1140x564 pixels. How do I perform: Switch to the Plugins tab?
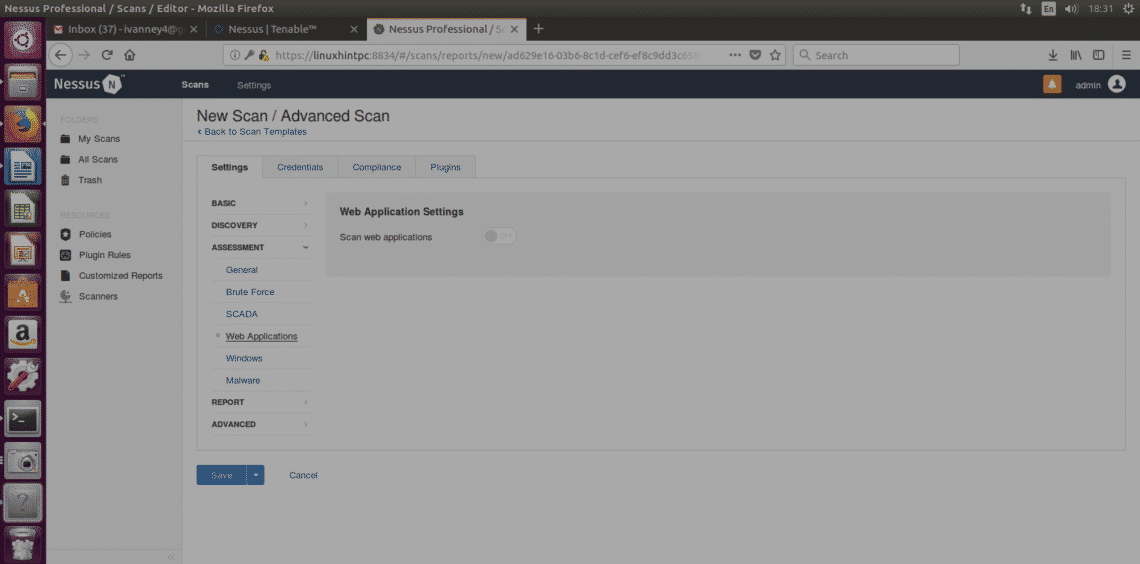pyautogui.click(x=446, y=167)
